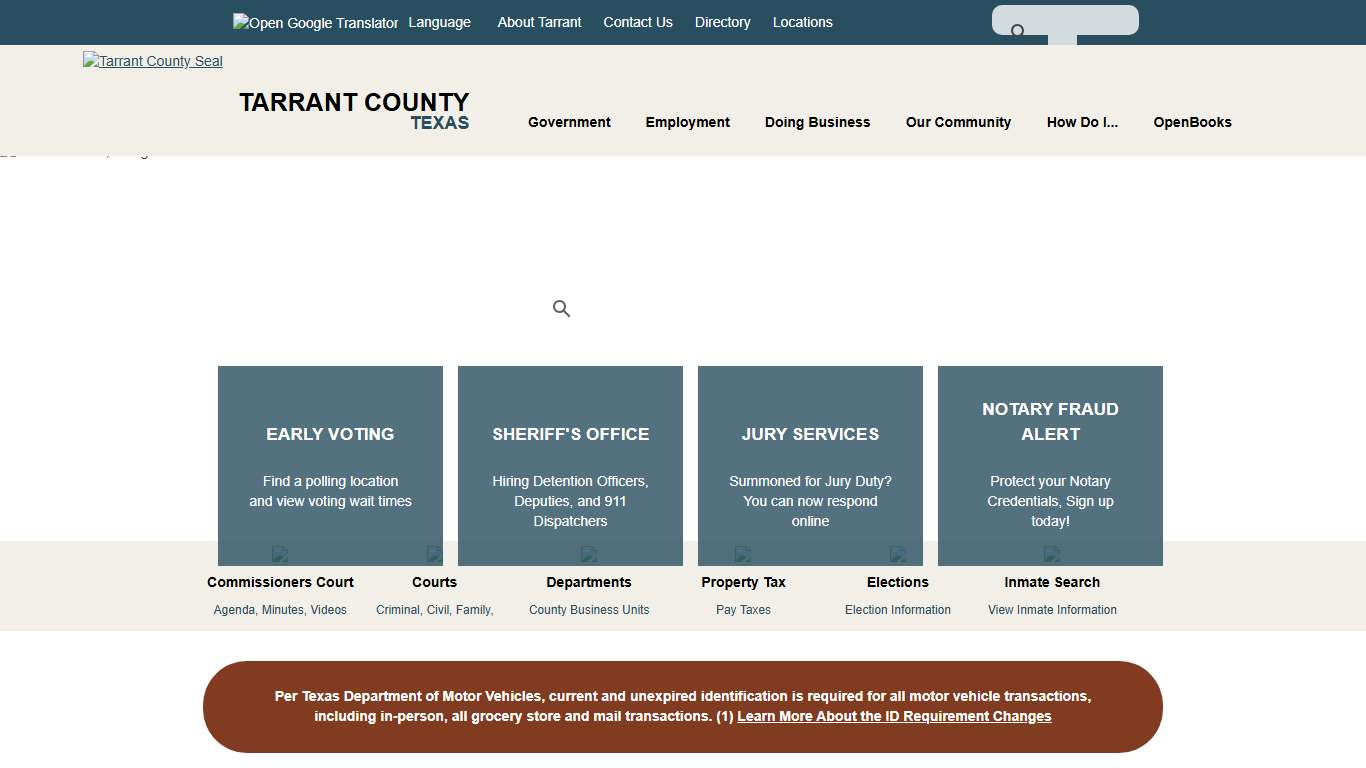Open the Contact Us page
1366x768 pixels.
(x=637, y=22)
